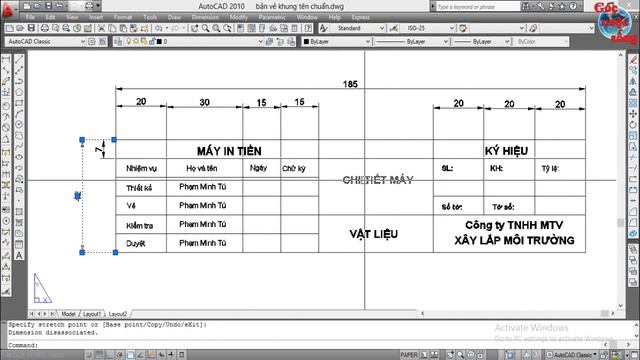Viewport: 640px width, 360px height.
Task: Toggle layer on/off lightbulb in layer dropdown
Action: click(129, 42)
